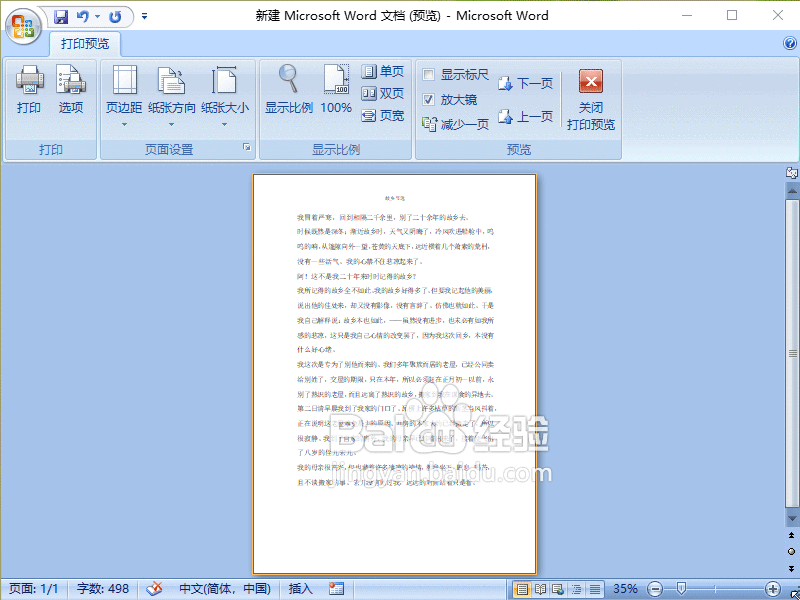Image resolution: width=800 pixels, height=600 pixels.
Task: Click the Save icon in Quick Access Toolbar
Action: click(59, 16)
